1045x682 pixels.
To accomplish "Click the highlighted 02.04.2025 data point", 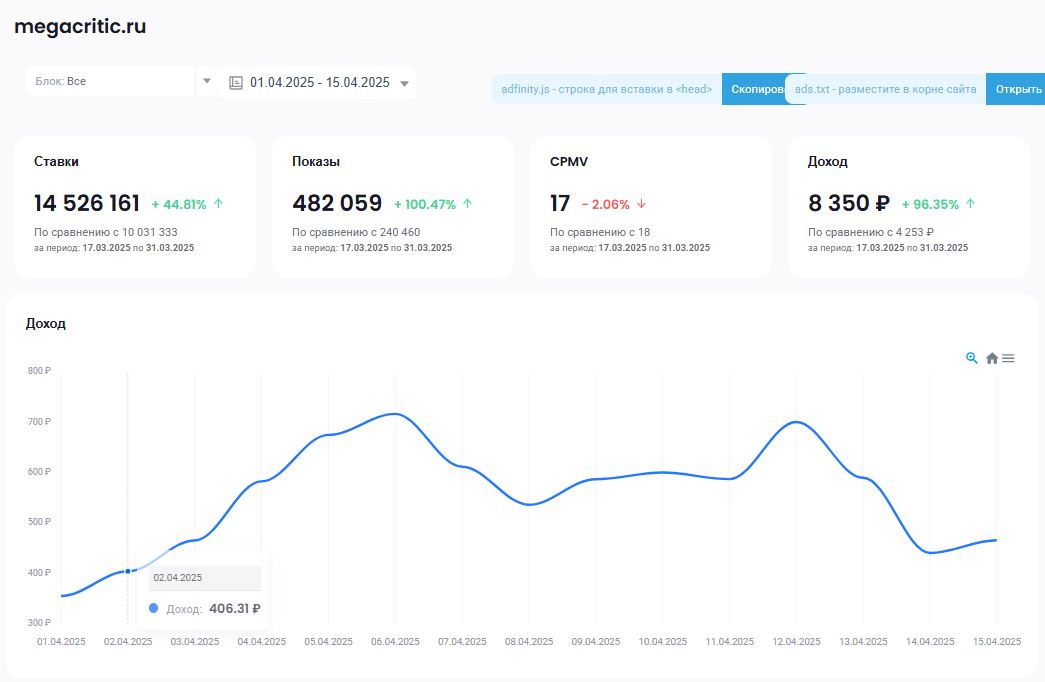I will (x=128, y=571).
